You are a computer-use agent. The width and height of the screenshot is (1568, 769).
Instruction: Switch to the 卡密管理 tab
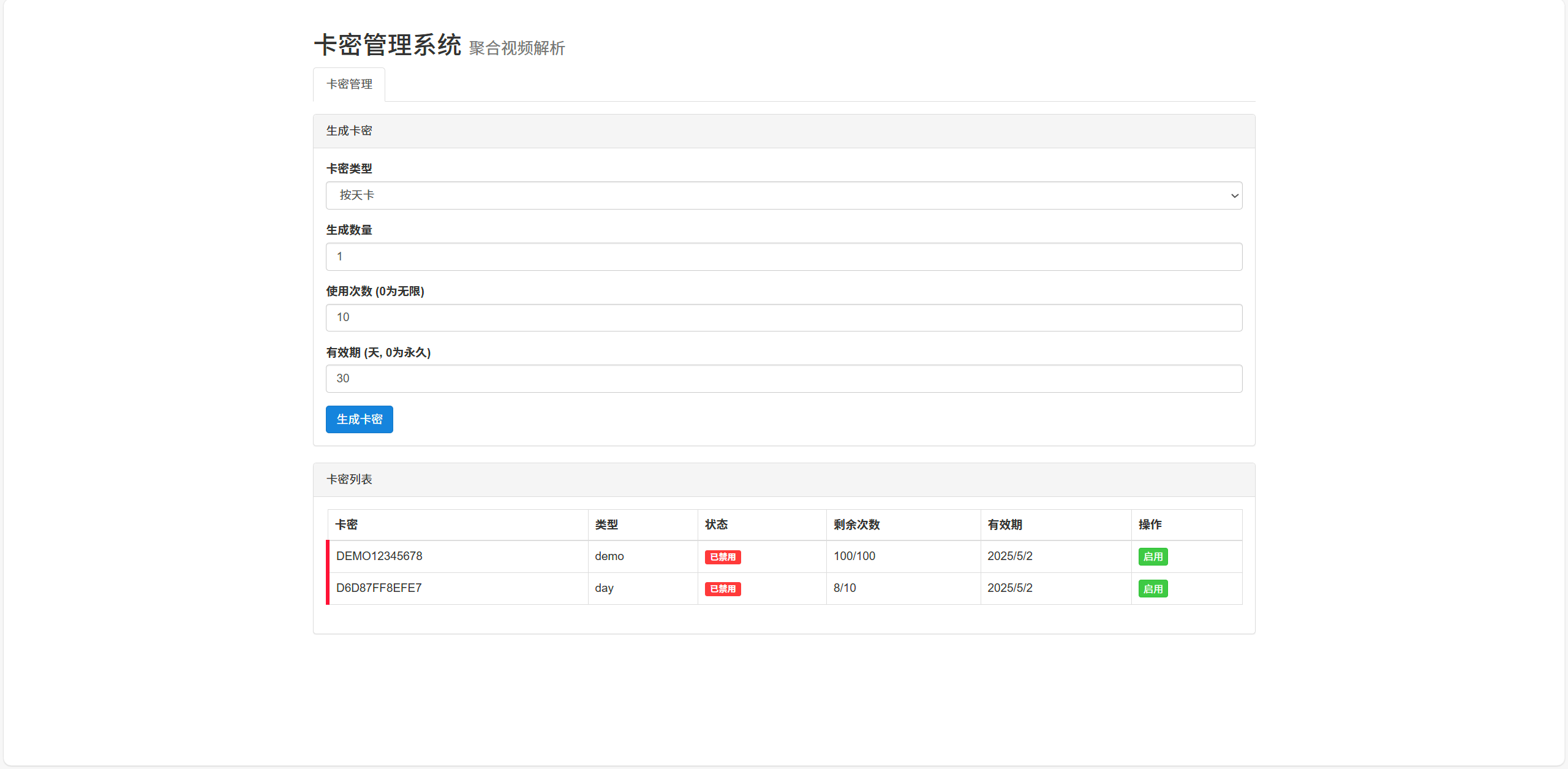349,84
